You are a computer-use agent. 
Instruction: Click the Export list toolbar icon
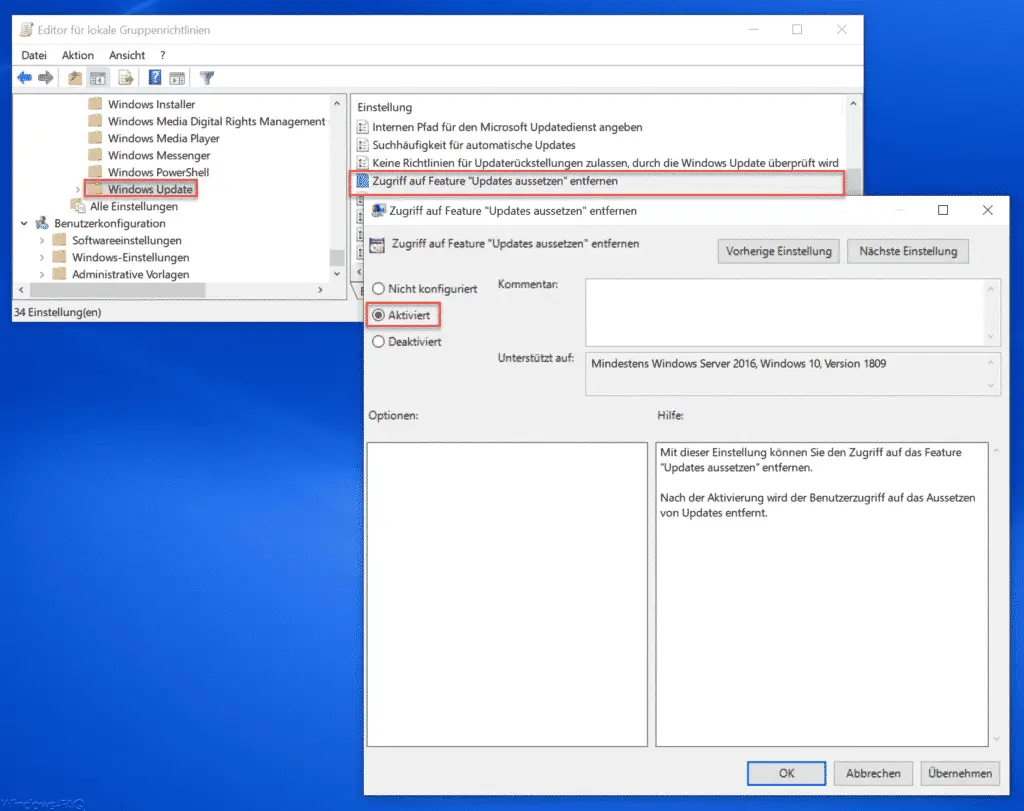click(x=125, y=78)
